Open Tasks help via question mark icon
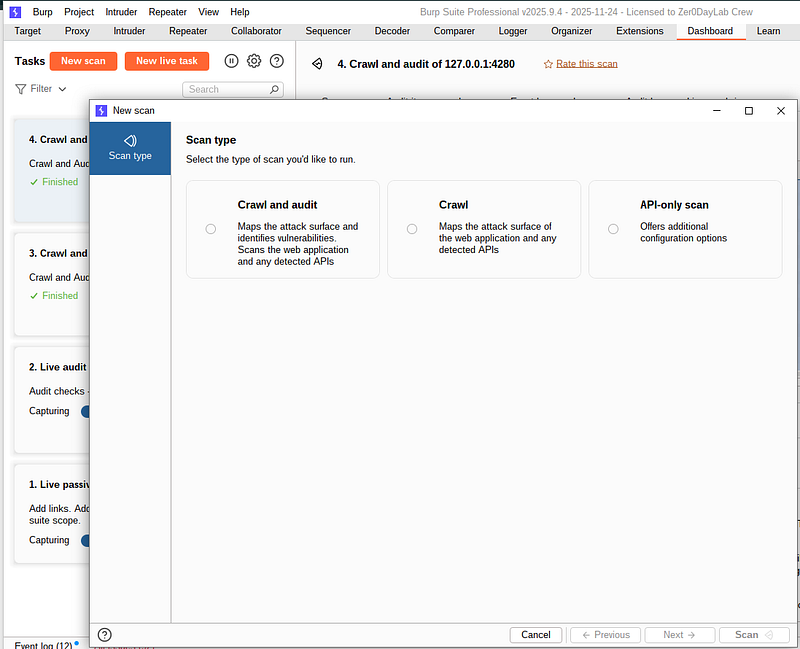Image resolution: width=800 pixels, height=649 pixels. tap(277, 61)
